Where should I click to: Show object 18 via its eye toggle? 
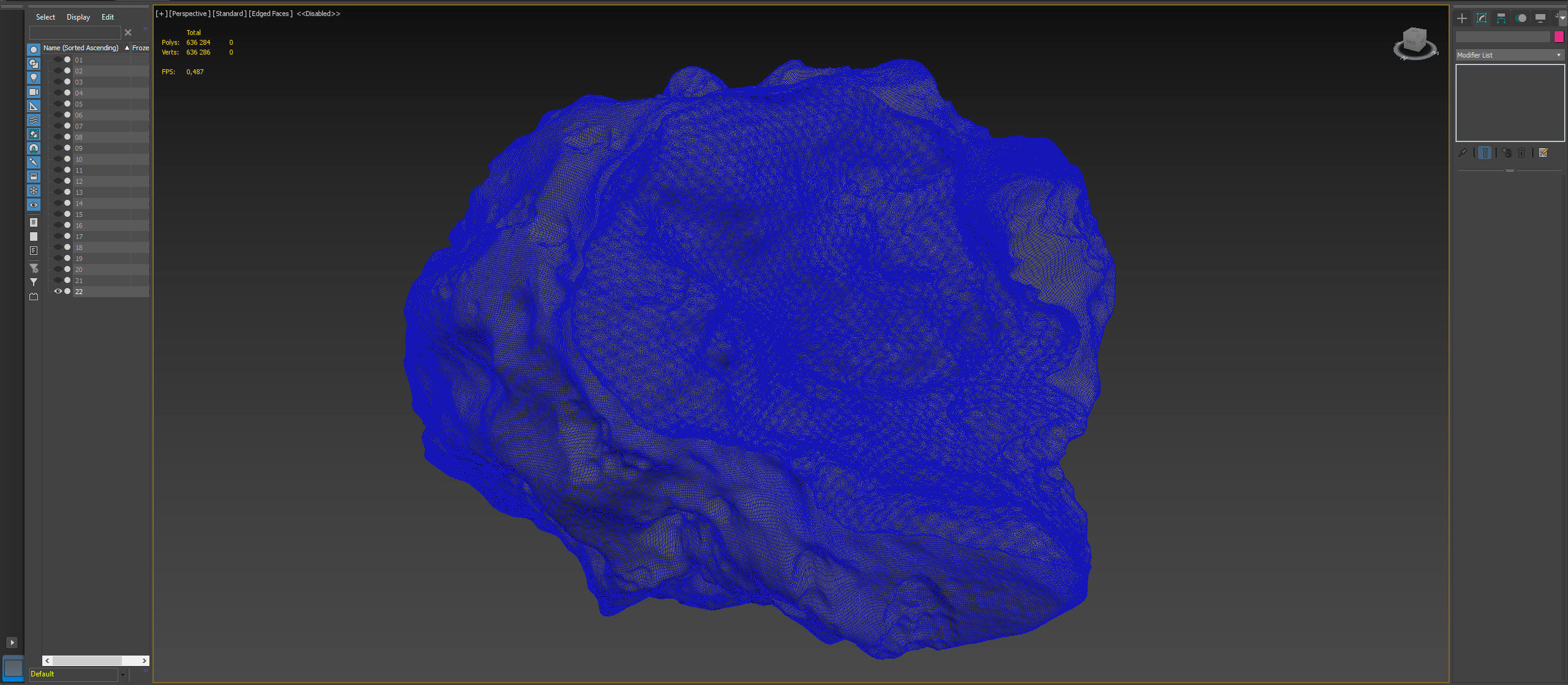58,248
